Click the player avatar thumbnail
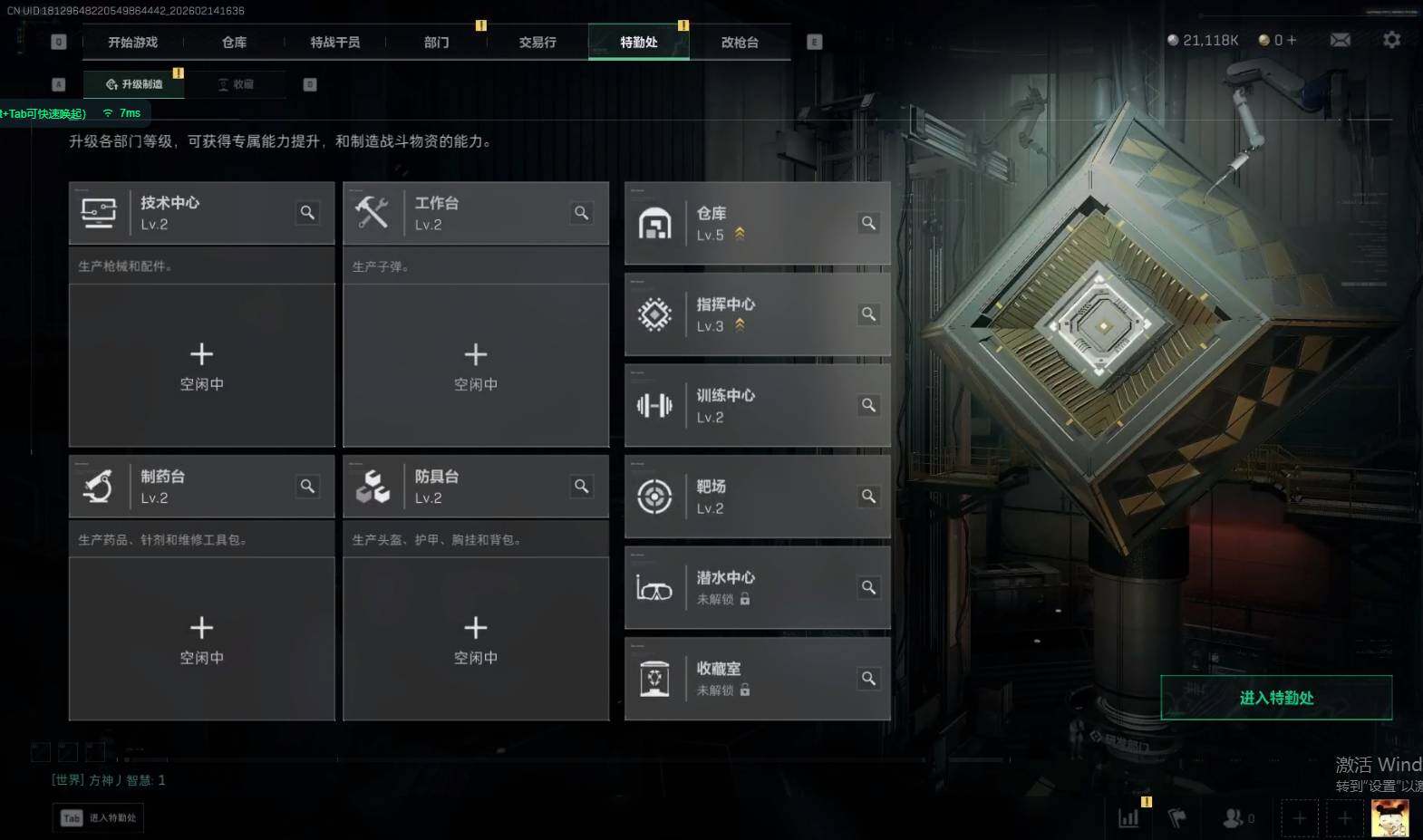 pos(1389,818)
